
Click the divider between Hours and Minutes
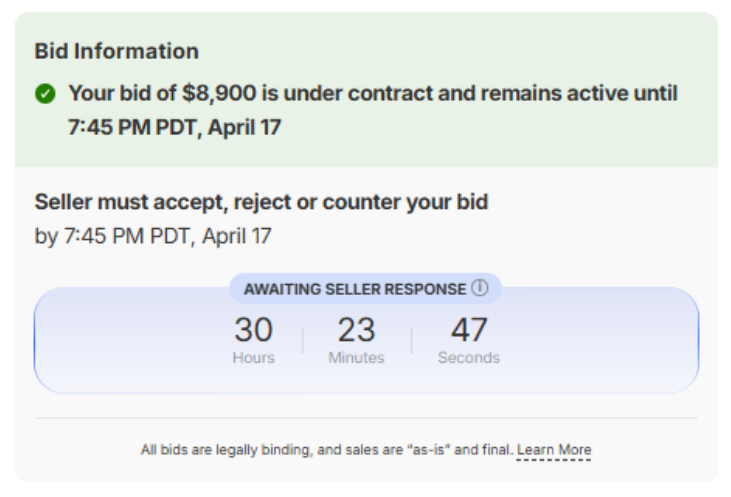coord(302,340)
